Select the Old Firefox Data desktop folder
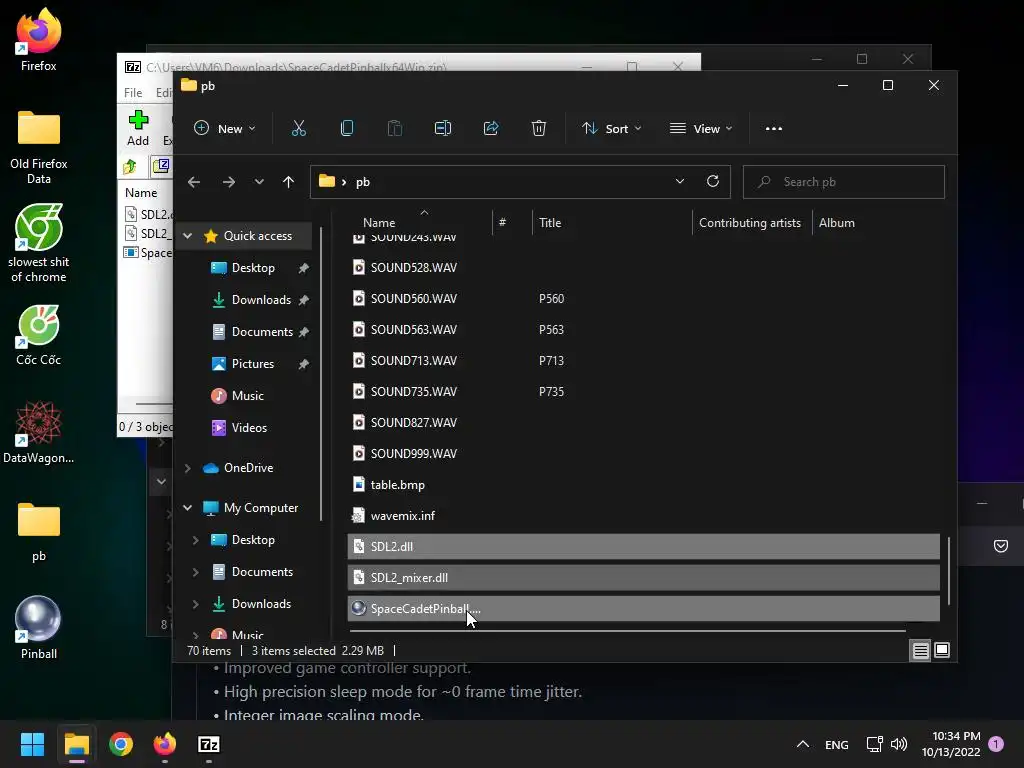Viewport: 1024px width, 768px height. point(39,148)
